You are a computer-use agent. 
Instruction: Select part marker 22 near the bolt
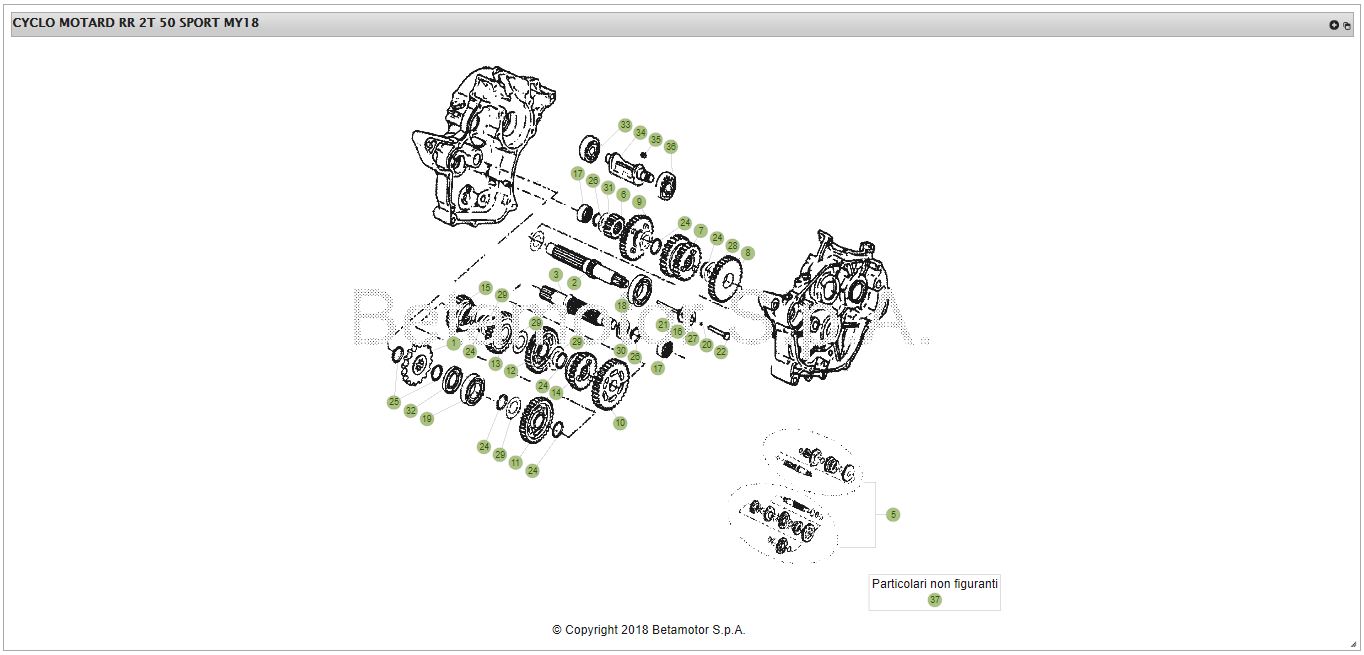click(x=721, y=352)
